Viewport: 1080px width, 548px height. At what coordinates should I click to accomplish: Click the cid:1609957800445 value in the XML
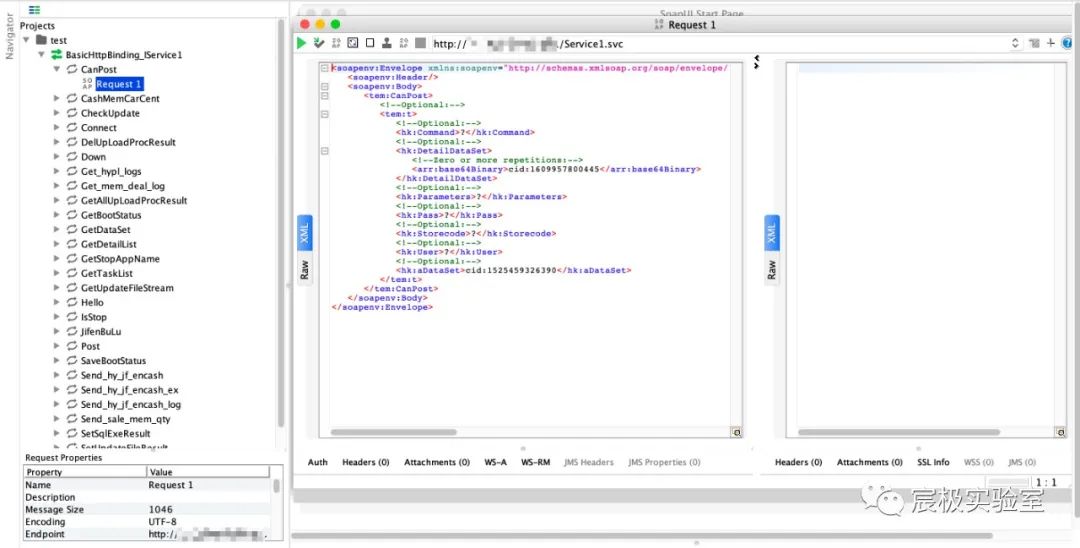coord(552,169)
